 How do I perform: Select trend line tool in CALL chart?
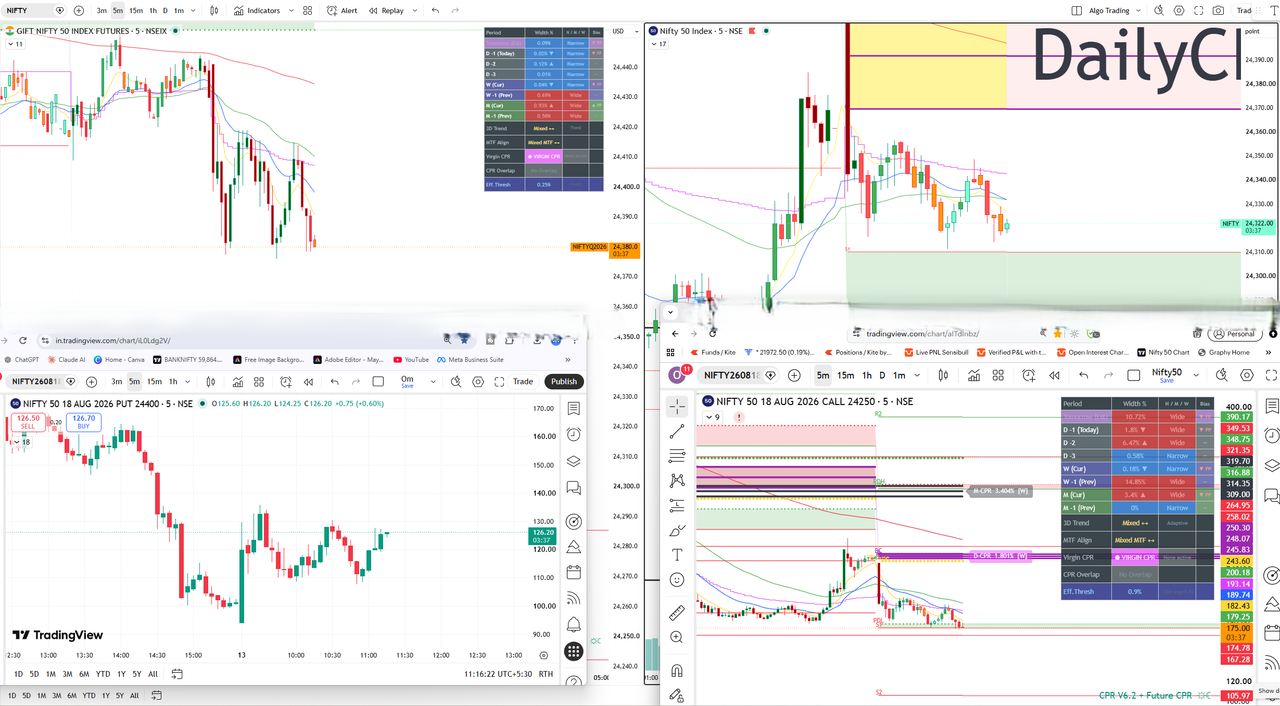click(677, 431)
